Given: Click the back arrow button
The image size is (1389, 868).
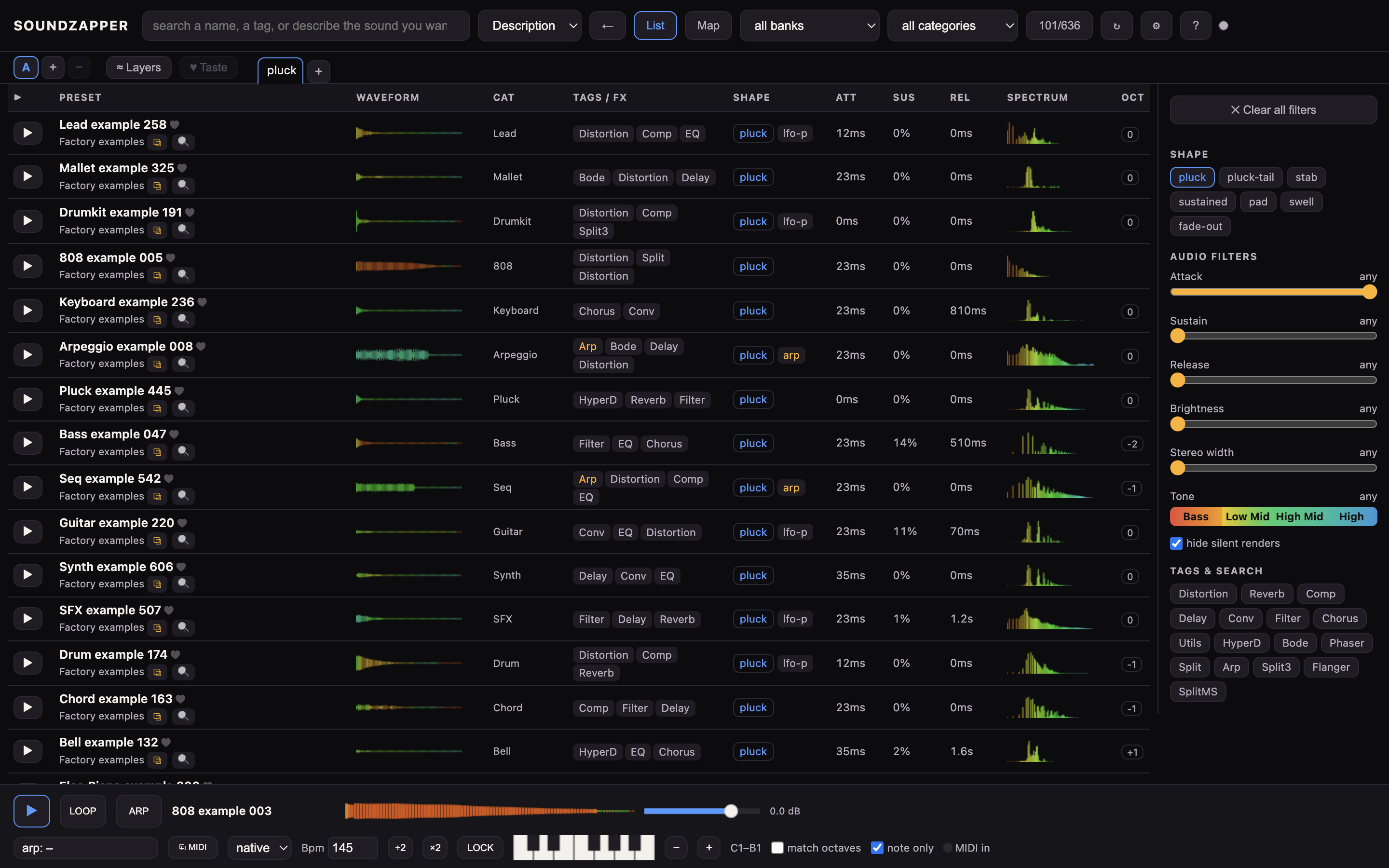Looking at the screenshot, I should click(607, 26).
